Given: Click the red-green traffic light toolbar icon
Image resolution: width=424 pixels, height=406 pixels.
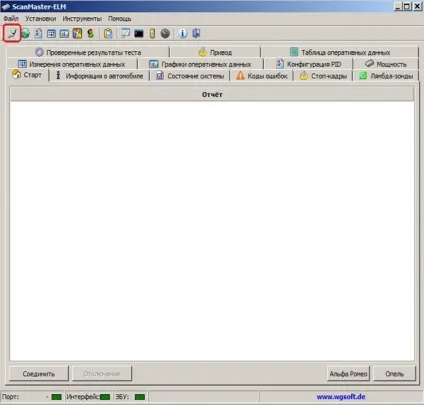Looking at the screenshot, I should coord(91,33).
